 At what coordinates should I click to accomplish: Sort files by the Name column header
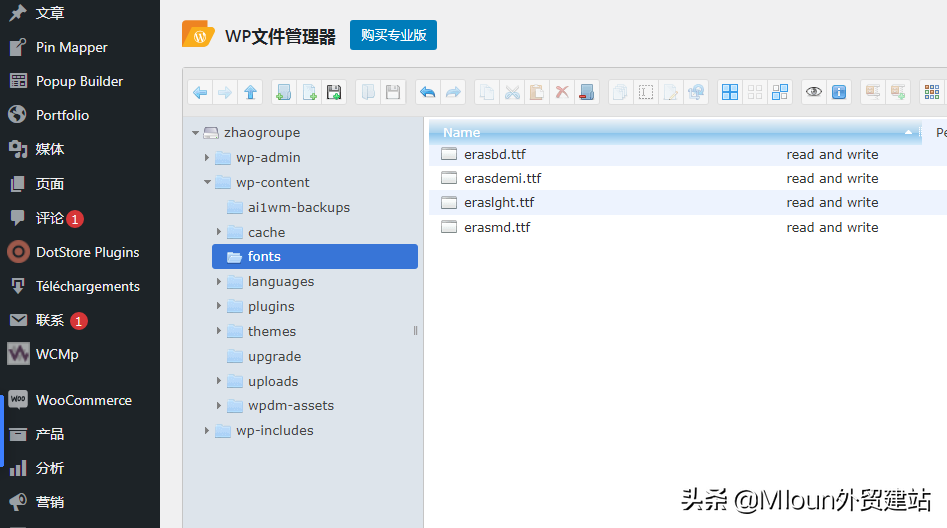click(675, 132)
